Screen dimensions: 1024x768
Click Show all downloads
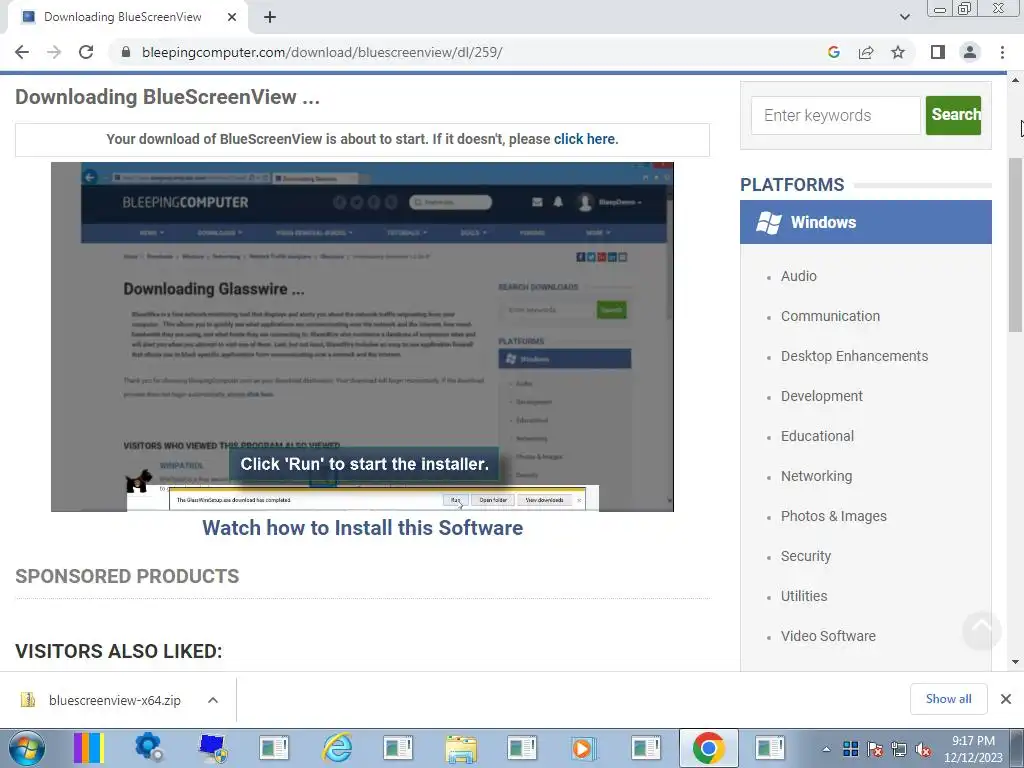point(948,699)
